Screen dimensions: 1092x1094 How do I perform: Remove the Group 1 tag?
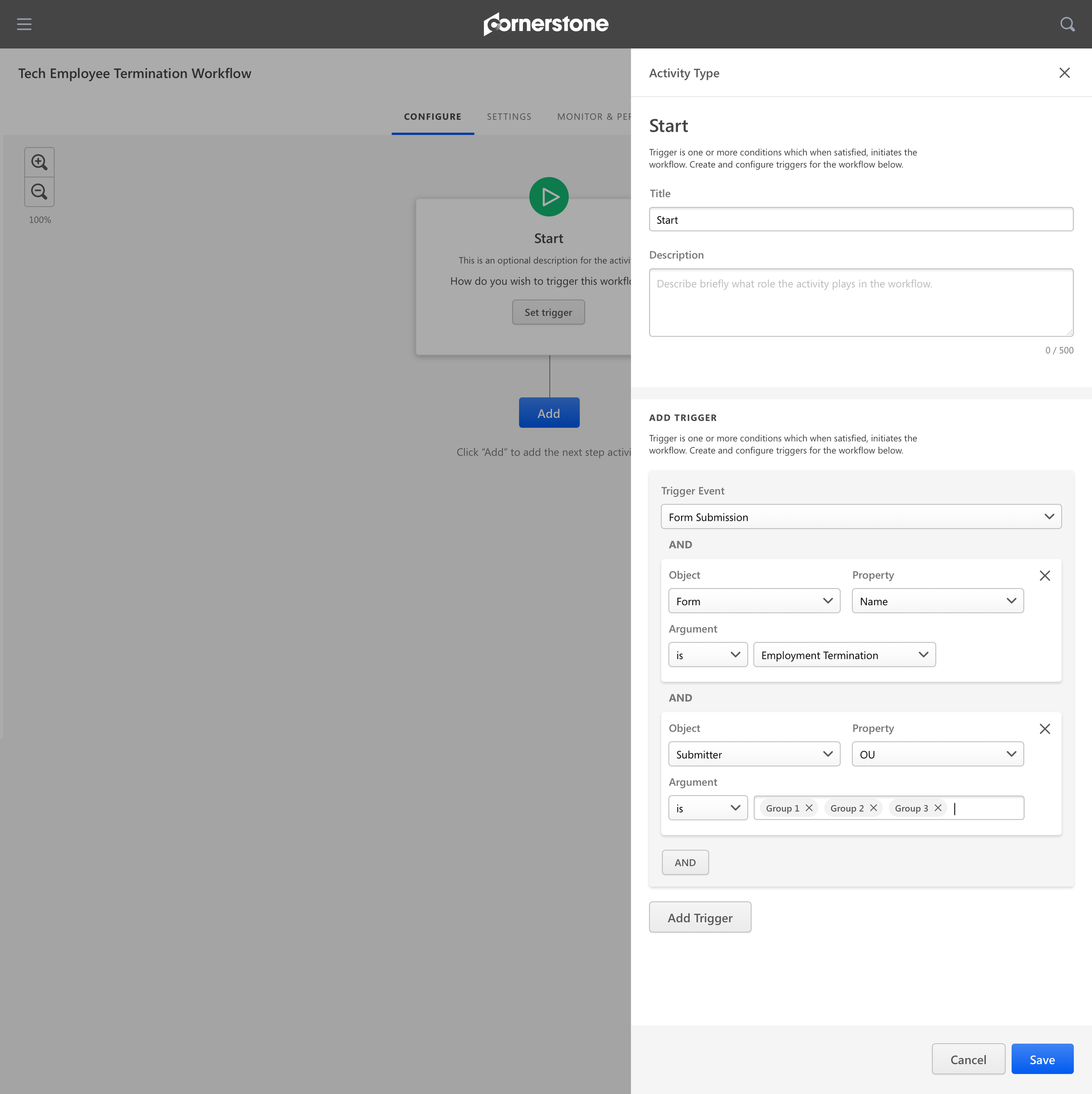point(809,808)
